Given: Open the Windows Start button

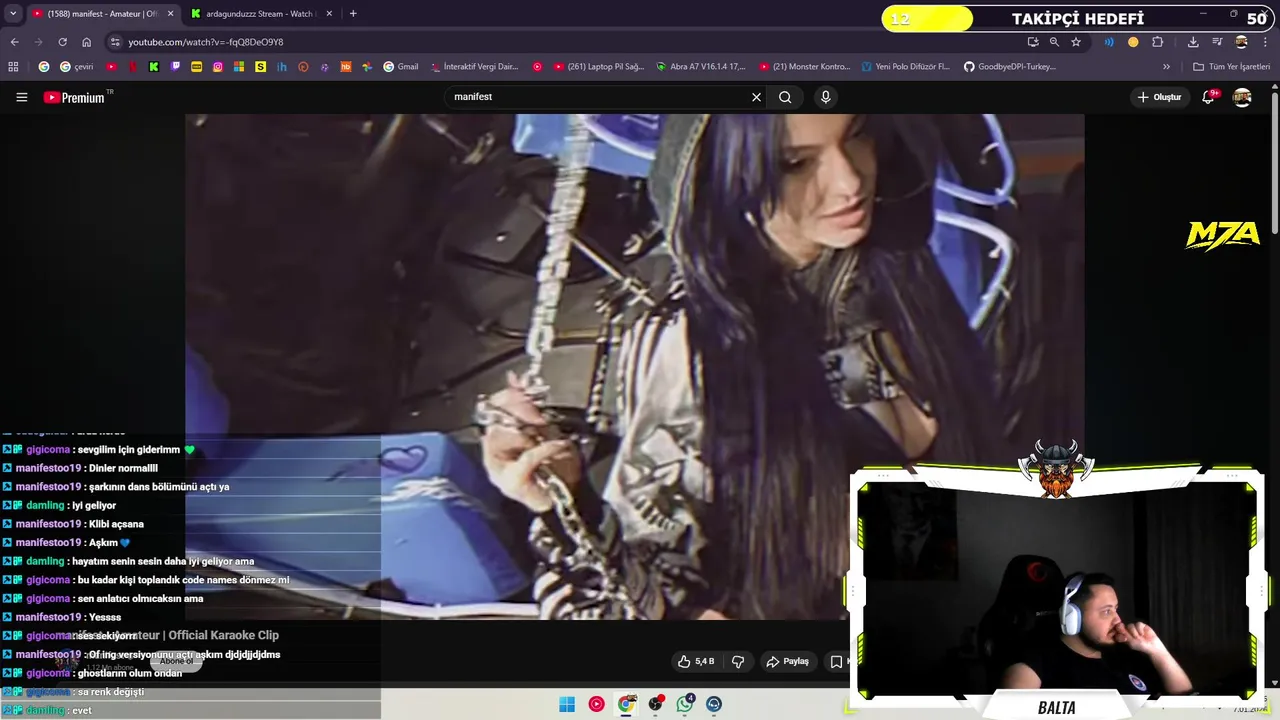Looking at the screenshot, I should [567, 704].
